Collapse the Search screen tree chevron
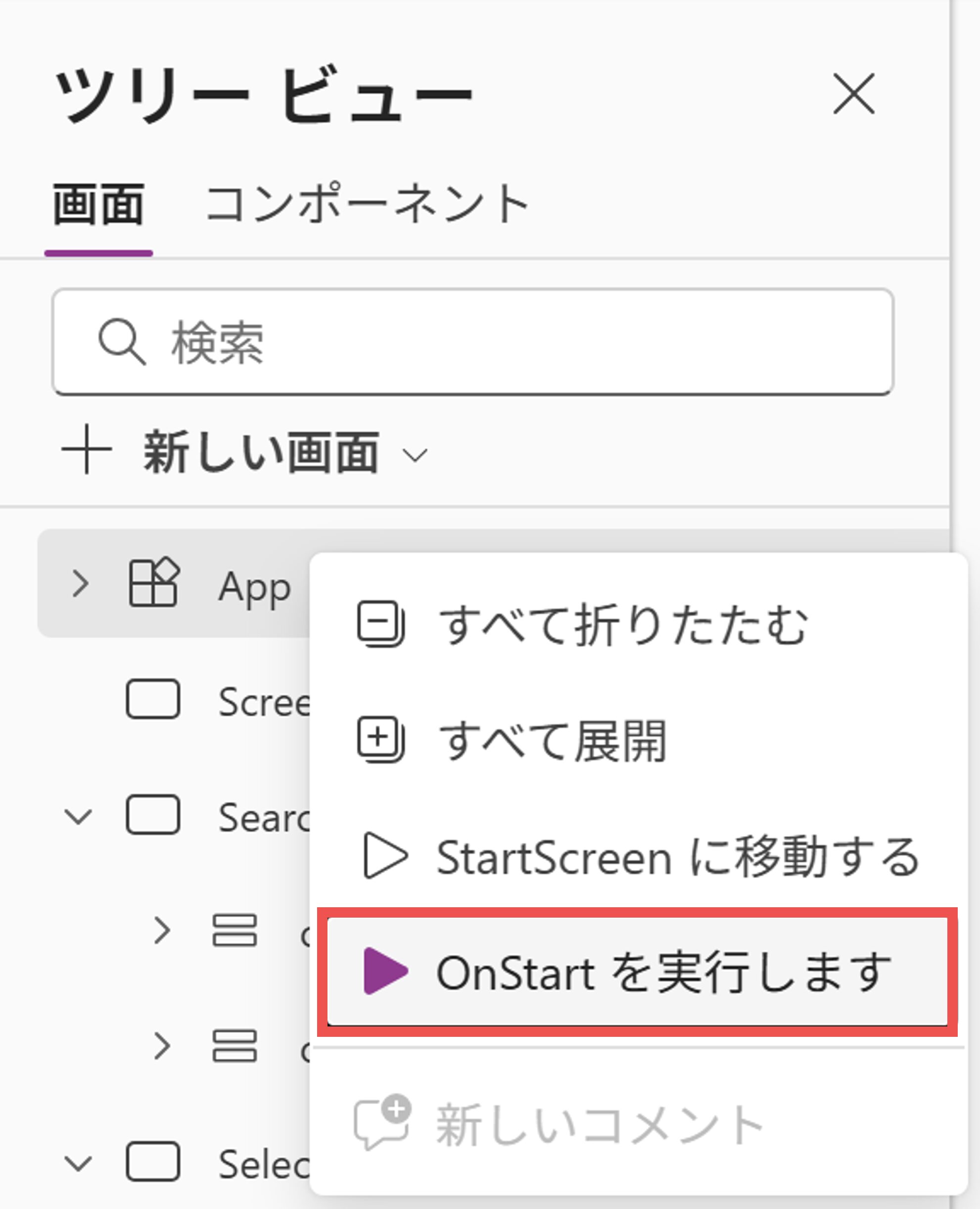This screenshot has width=980, height=1209. 78,816
